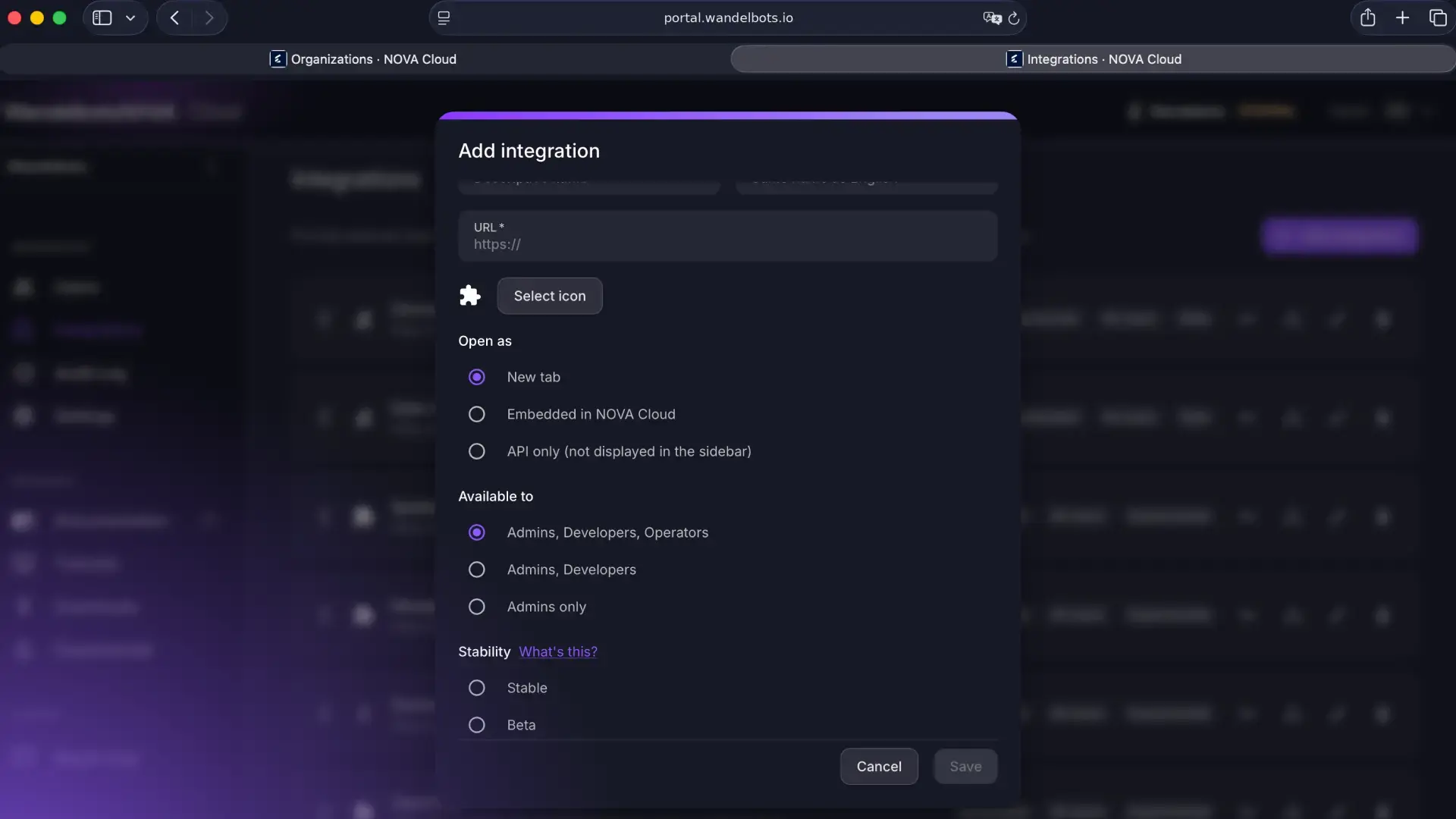Open the What's this? stability link
Screen dimensions: 1456x819
(x=558, y=651)
